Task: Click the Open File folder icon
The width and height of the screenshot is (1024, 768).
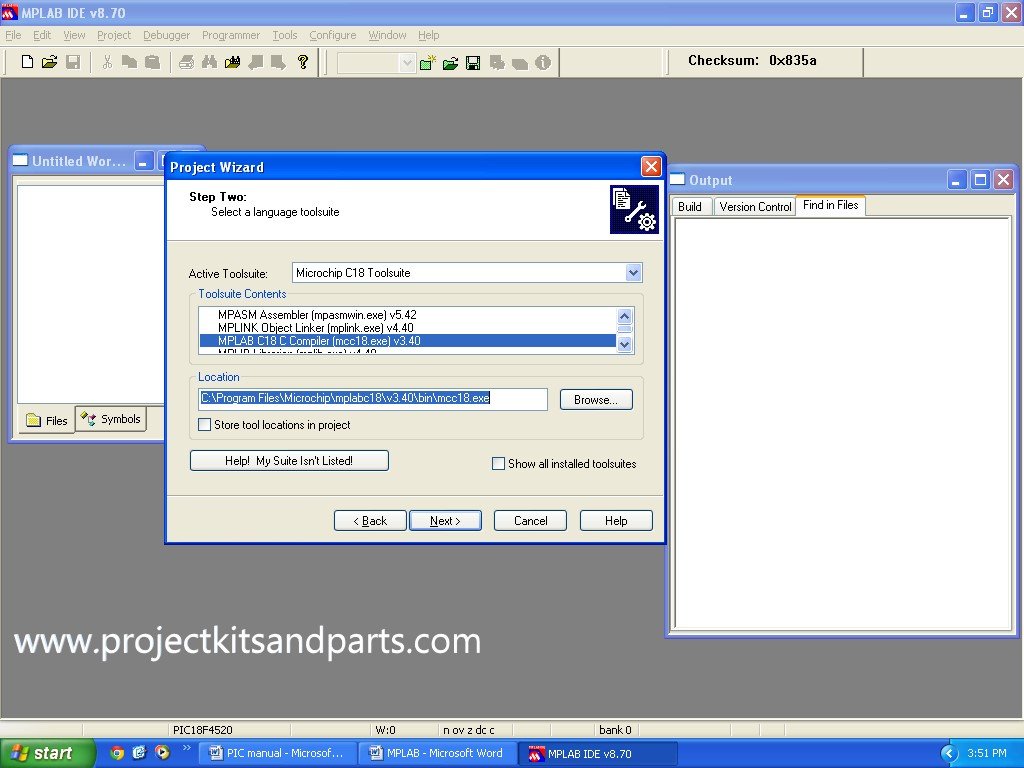Action: (50, 62)
